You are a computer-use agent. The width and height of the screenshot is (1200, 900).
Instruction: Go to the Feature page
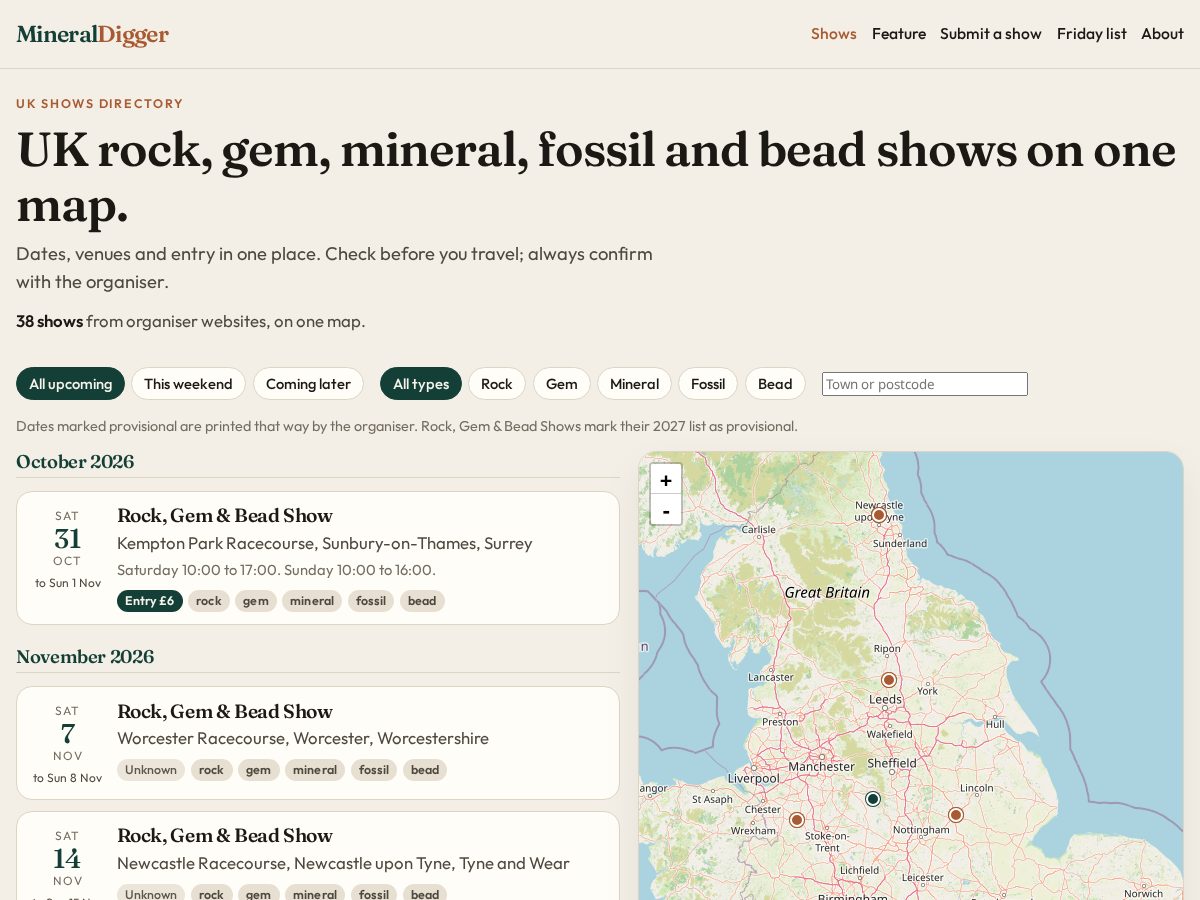tap(898, 34)
